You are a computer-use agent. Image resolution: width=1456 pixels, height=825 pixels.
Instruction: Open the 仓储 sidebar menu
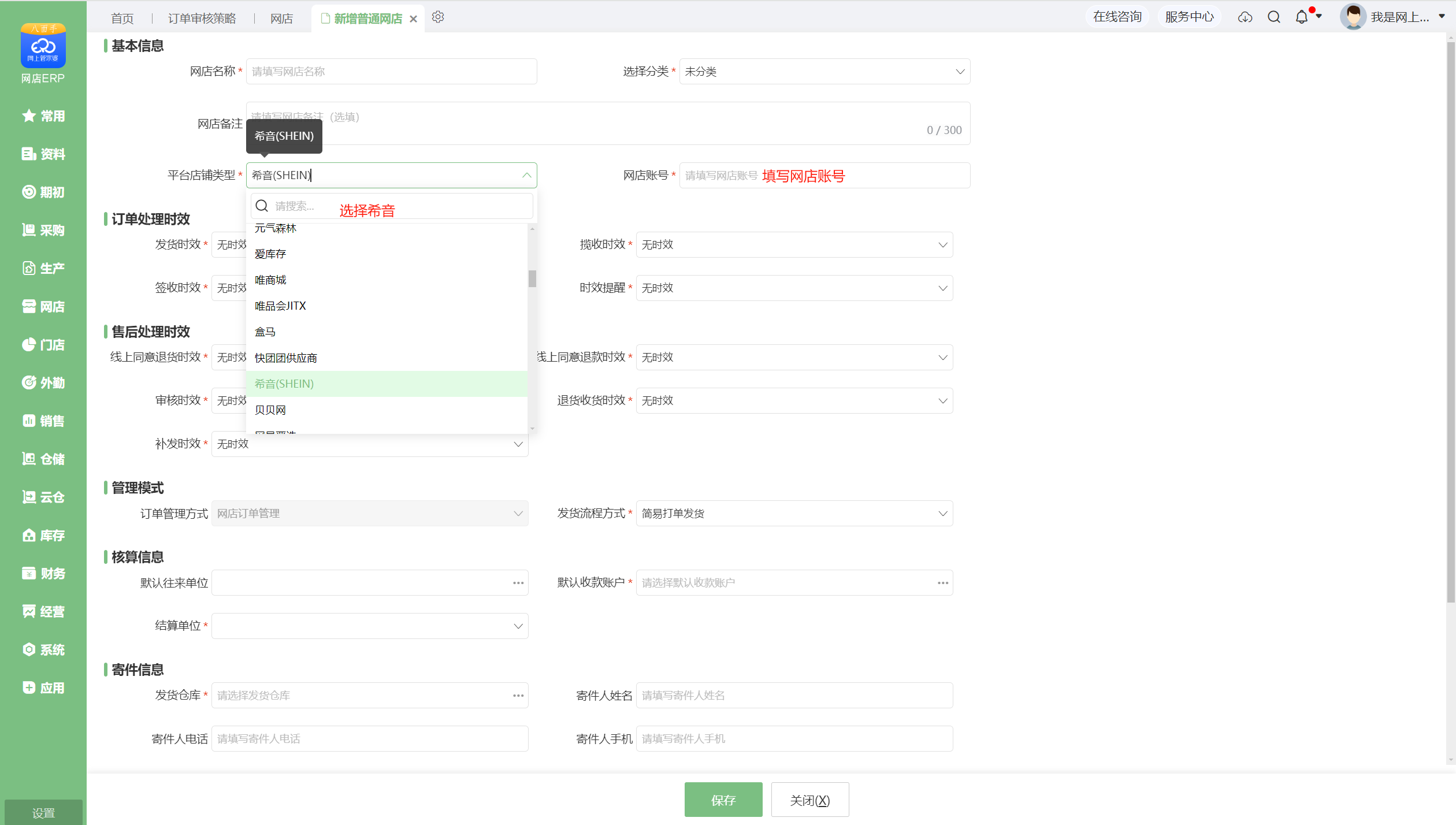click(43, 459)
